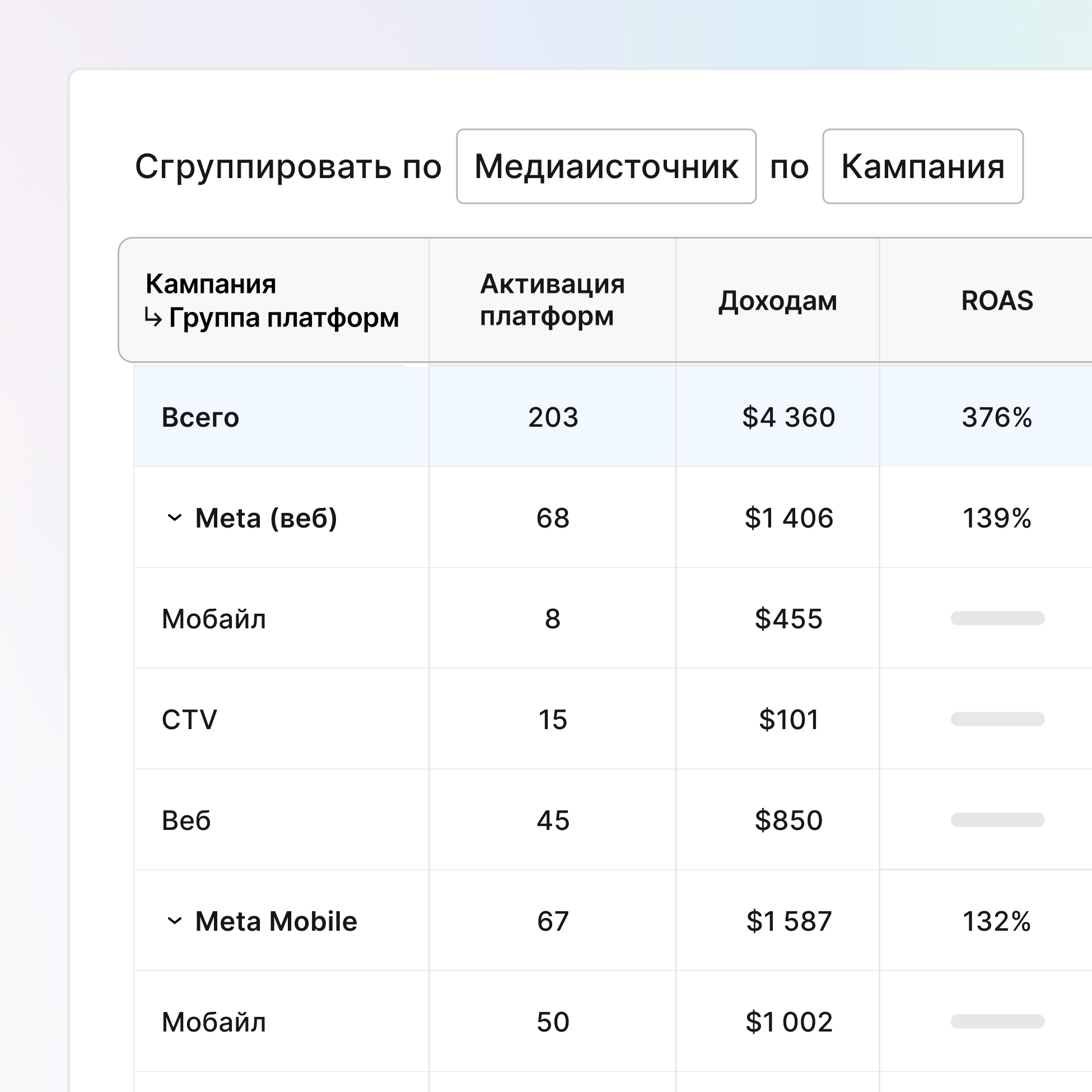
Task: Collapse the Meta (веб) row chevron
Action: click(x=175, y=518)
